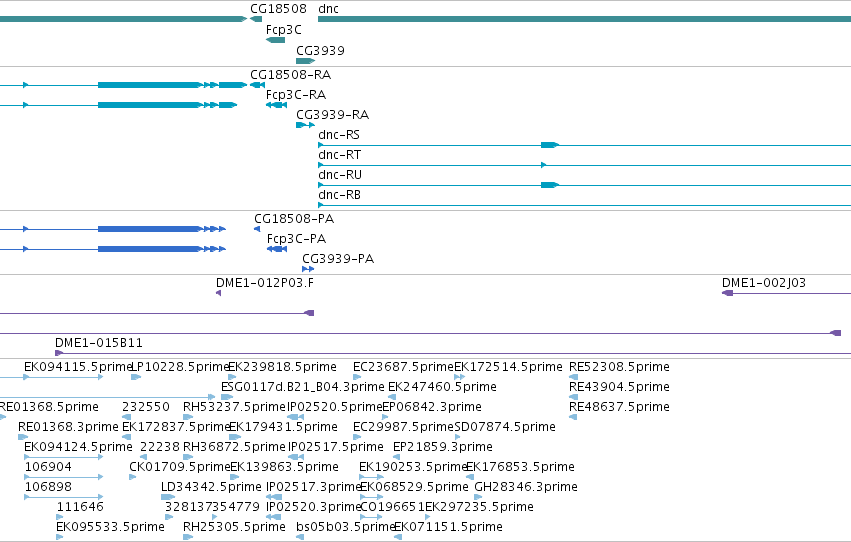
Task: Select the EK094124.5prime EST label
Action: pos(78,447)
